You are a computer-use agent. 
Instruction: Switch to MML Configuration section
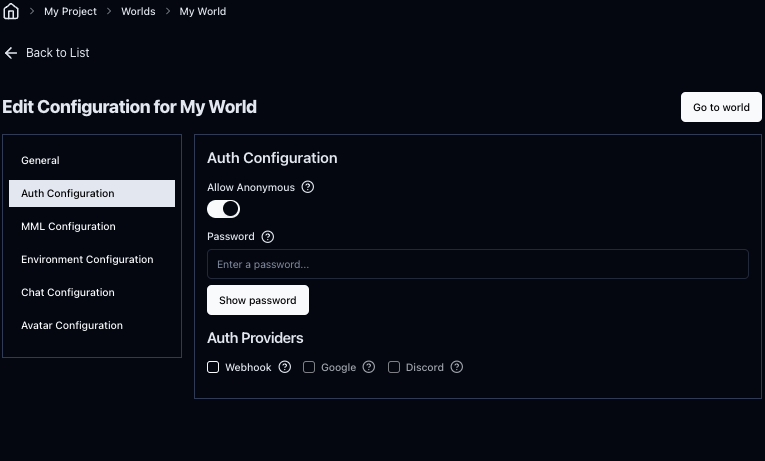(x=68, y=226)
